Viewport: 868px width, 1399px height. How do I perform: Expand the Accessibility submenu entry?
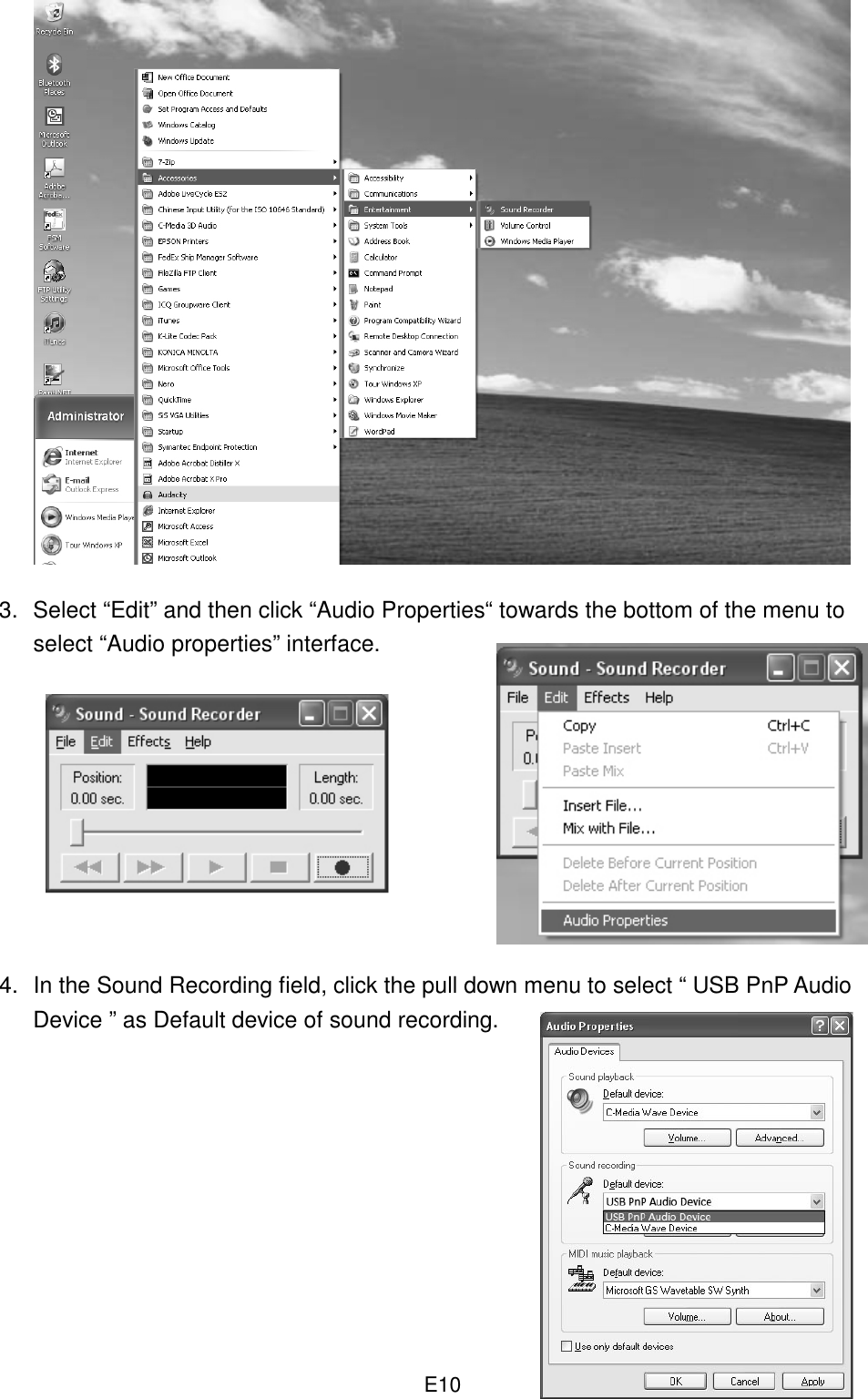[411, 178]
